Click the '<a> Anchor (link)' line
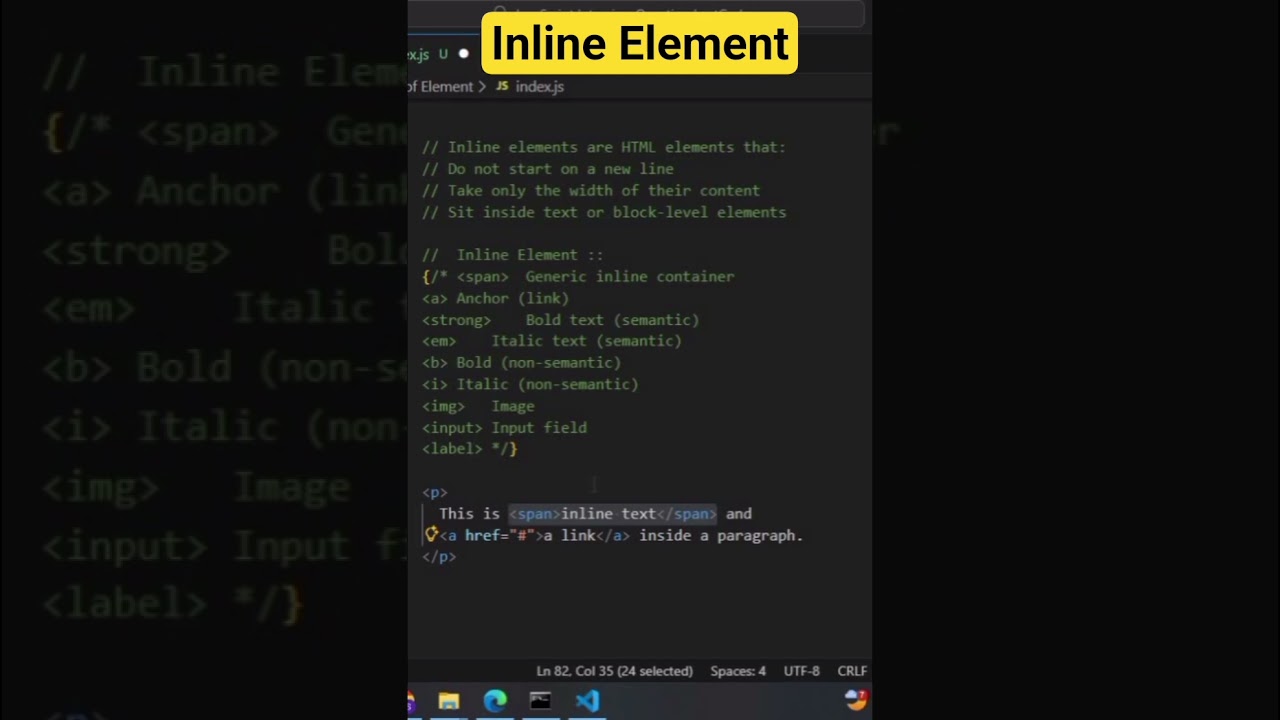 496,298
